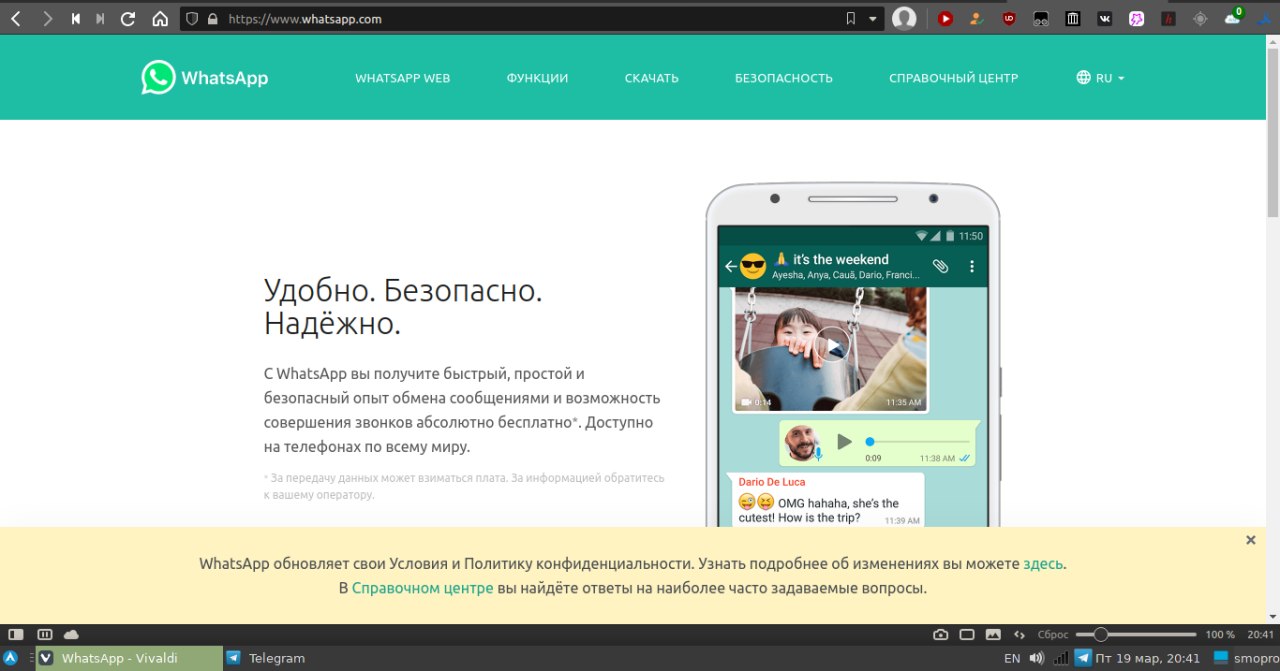The height and width of the screenshot is (671, 1280).
Task: Open the system application menu launcher
Action: [x=11, y=658]
